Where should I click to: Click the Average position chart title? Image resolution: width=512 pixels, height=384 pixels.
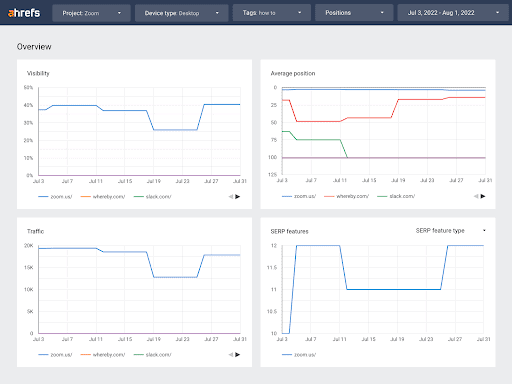click(x=293, y=73)
